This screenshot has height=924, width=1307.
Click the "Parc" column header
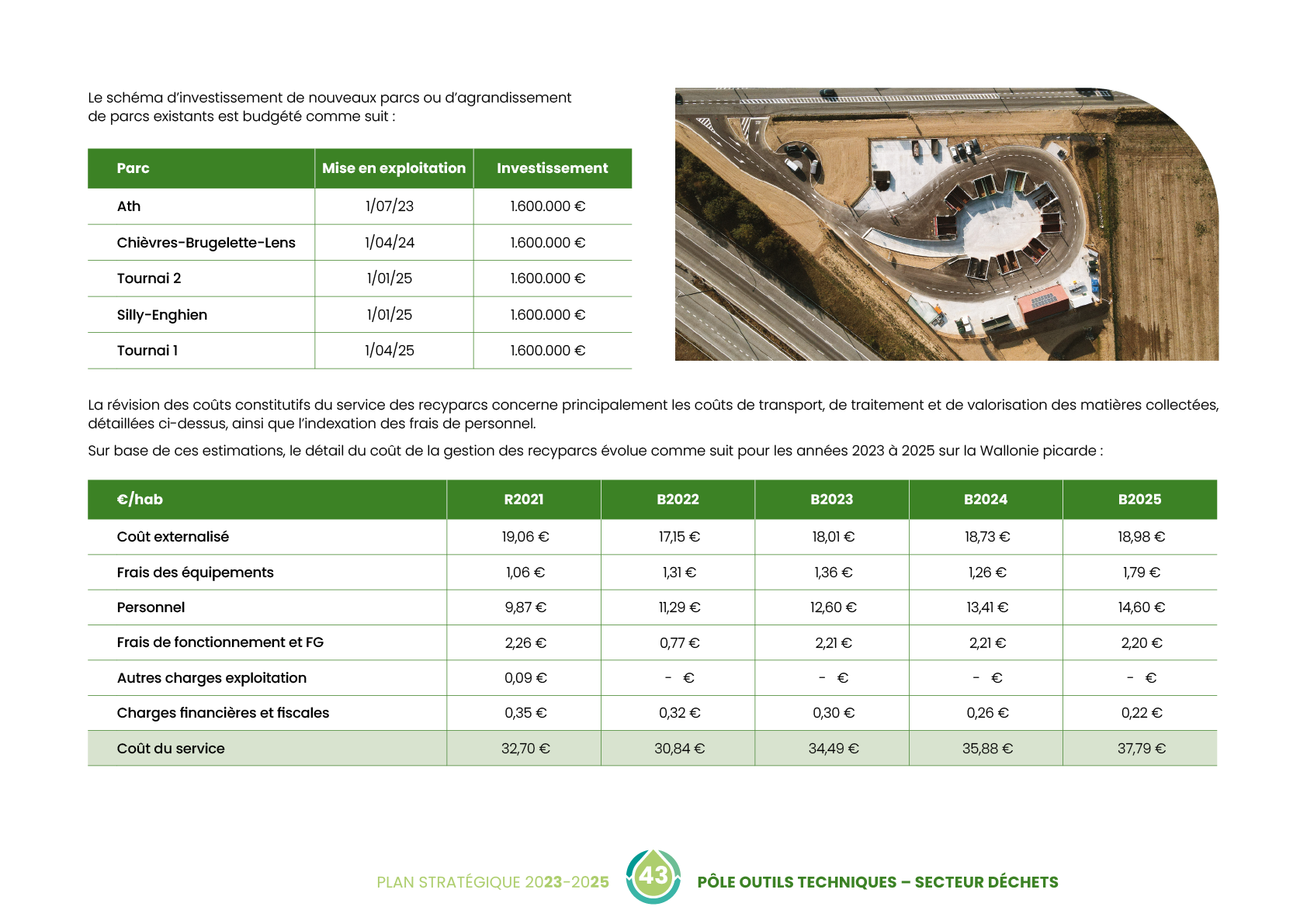133,168
